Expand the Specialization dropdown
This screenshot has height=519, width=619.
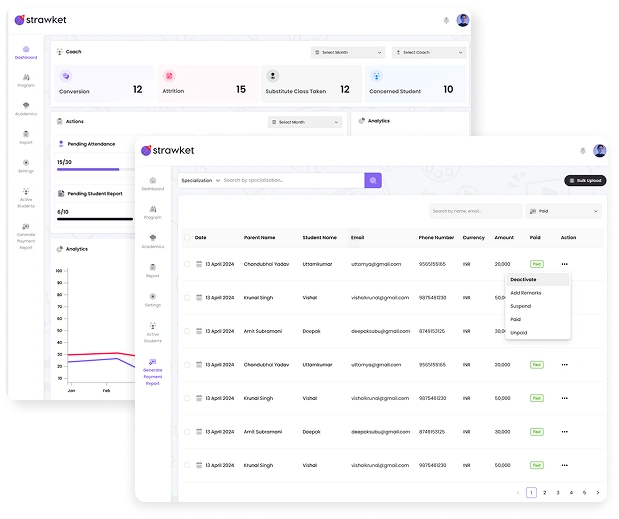click(201, 180)
